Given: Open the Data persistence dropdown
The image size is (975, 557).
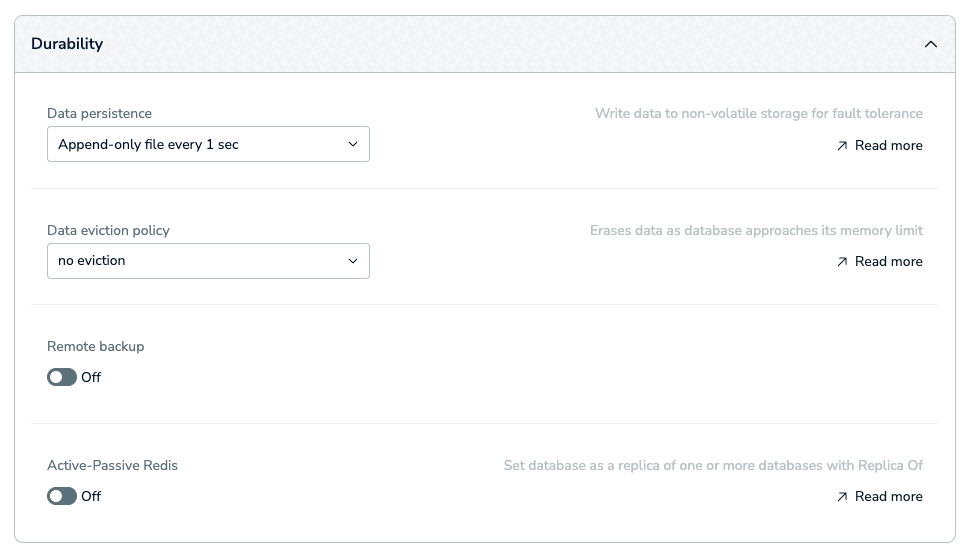Looking at the screenshot, I should tap(208, 144).
